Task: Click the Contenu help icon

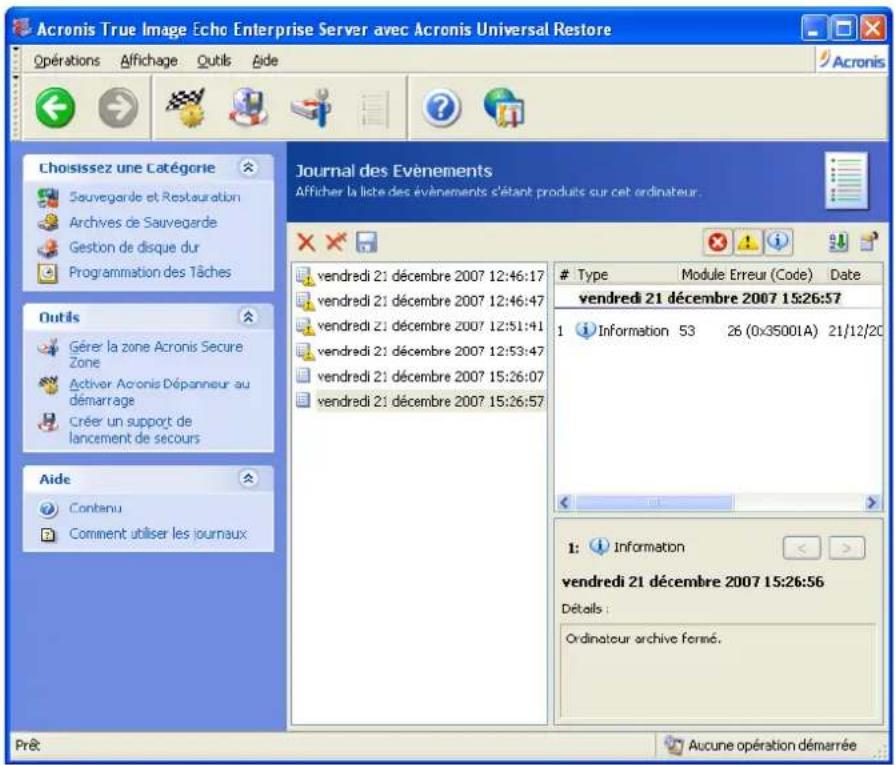Action: pyautogui.click(x=48, y=509)
